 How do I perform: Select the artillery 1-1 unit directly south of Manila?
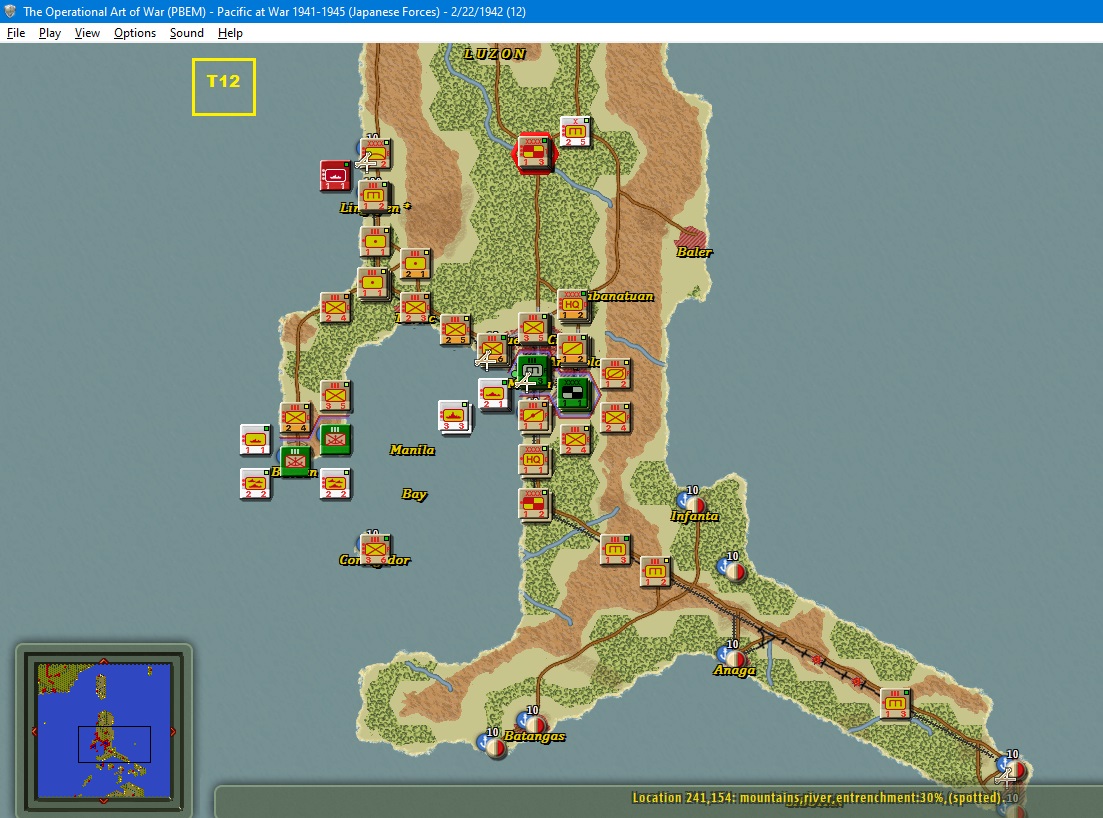(533, 416)
